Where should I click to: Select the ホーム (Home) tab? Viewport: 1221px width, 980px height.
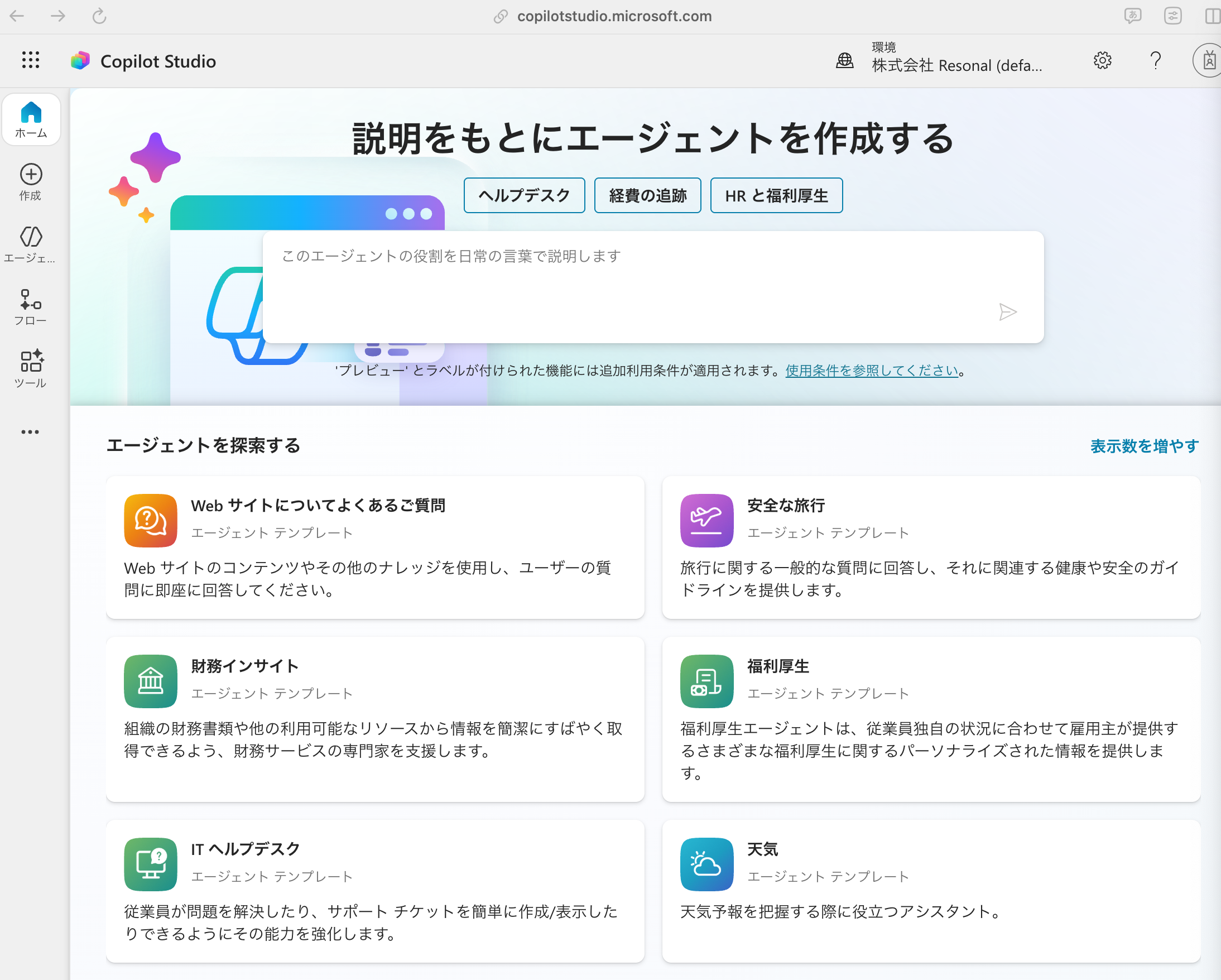(x=31, y=119)
